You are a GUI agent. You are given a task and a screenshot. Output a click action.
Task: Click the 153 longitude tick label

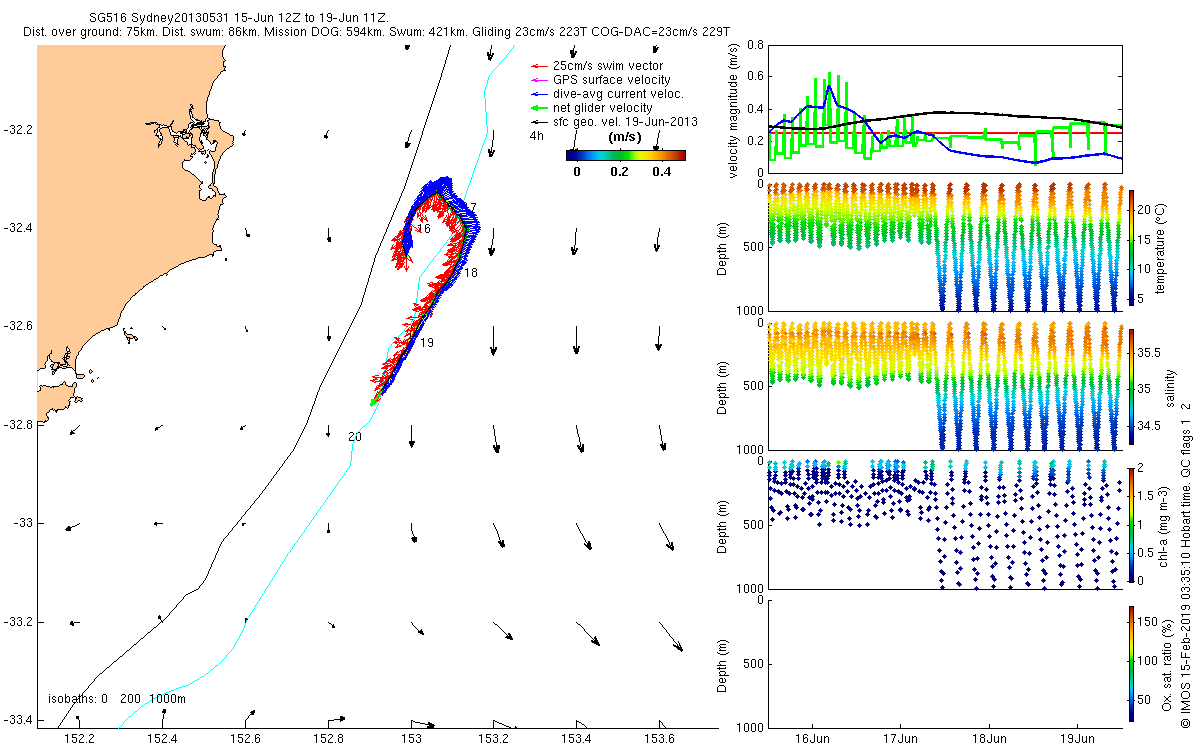(x=411, y=739)
